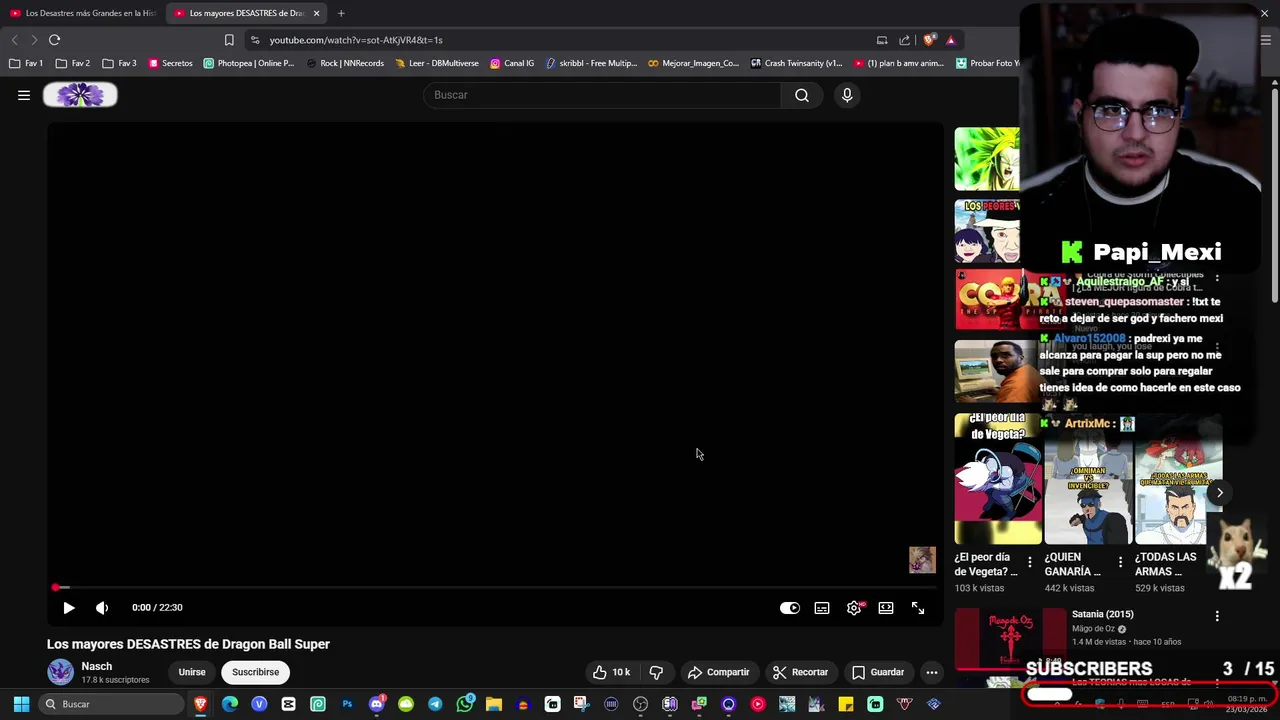Open options for '¿QUIEN GANARÍA ...' short
Screen dimensions: 1280x720
tap(1120, 562)
